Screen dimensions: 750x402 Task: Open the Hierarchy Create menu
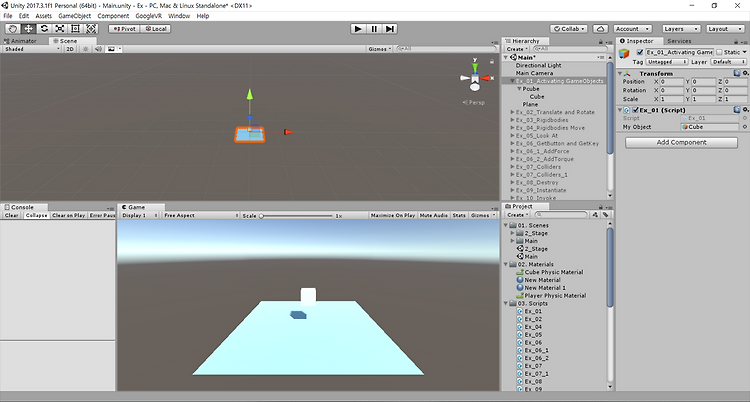517,49
